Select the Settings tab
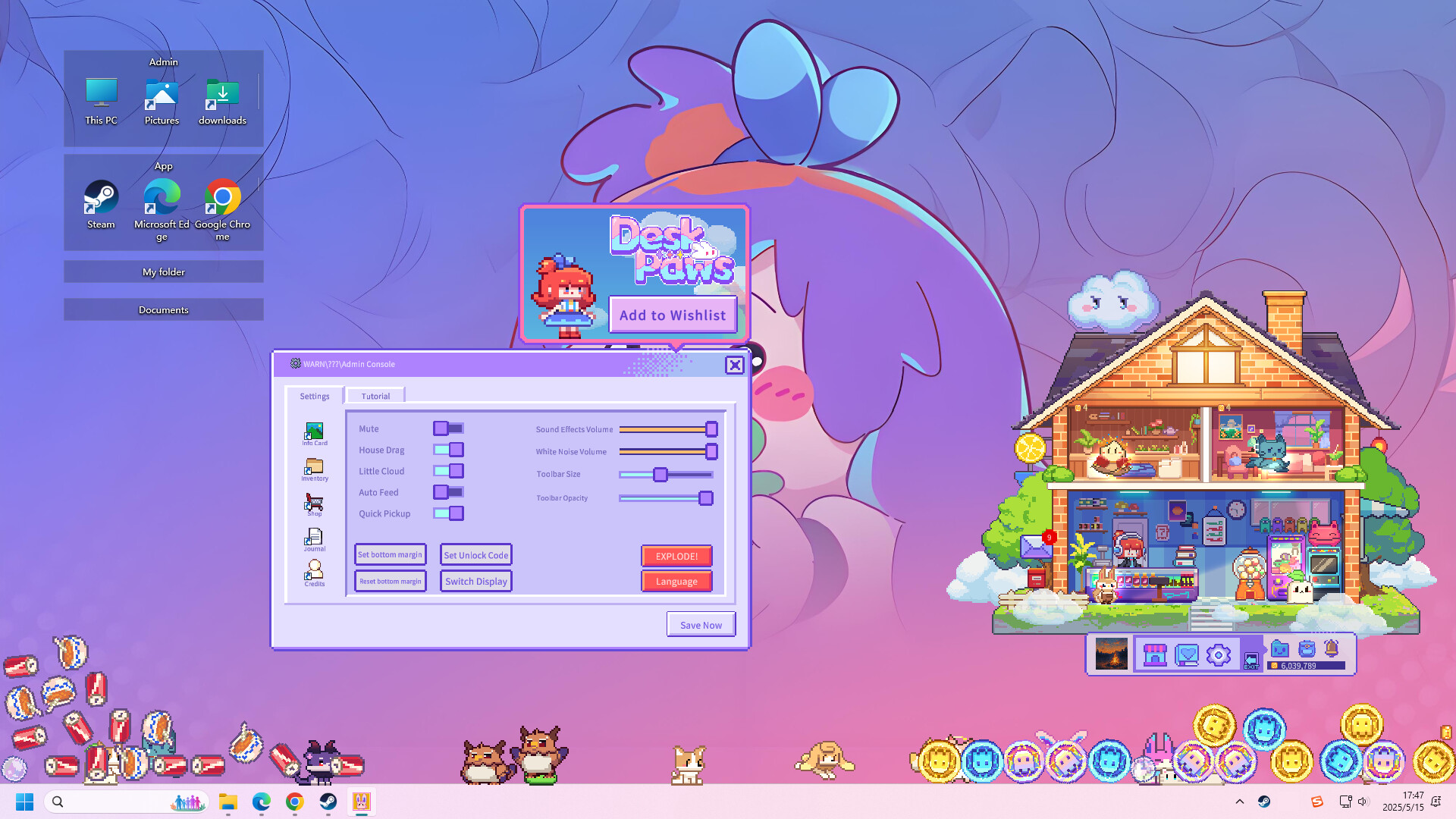Image resolution: width=1456 pixels, height=819 pixels. [x=315, y=395]
